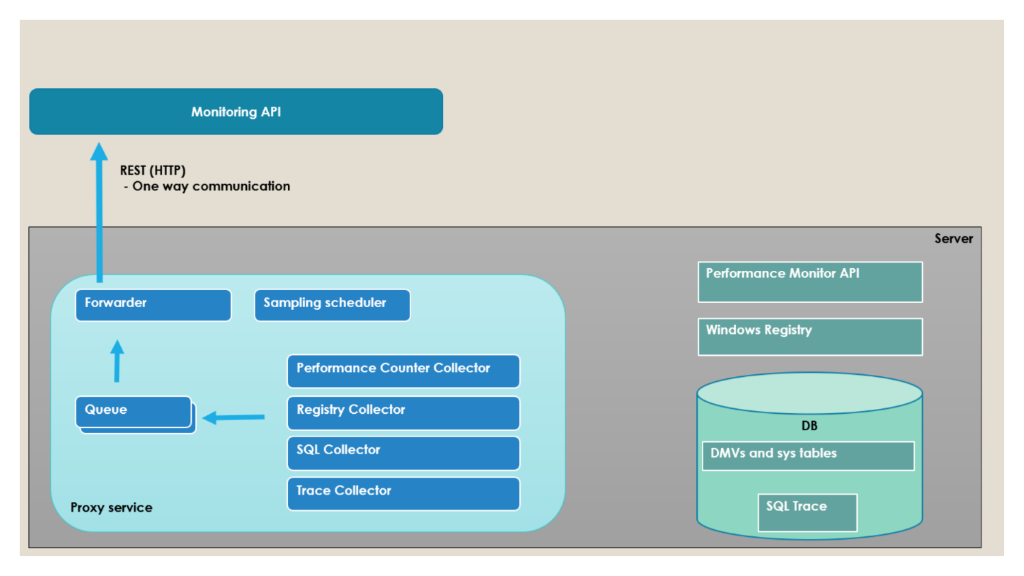Screen dimensions: 1024x576
Task: Select the Proxy service label
Action: (x=111, y=508)
